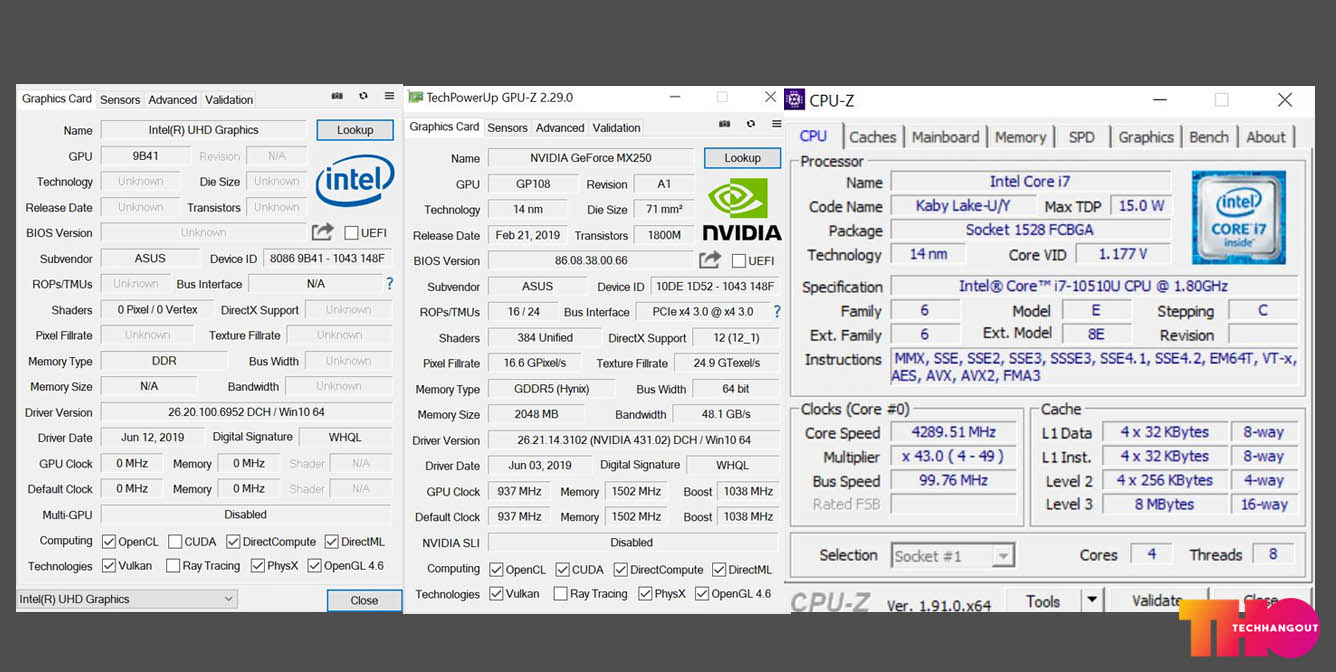
Task: Take screenshot via camera icon in Intel GPU-Z
Action: point(337,96)
